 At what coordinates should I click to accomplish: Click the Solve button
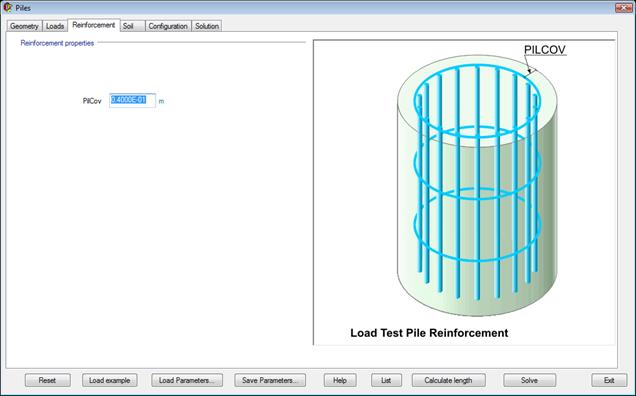coord(530,380)
